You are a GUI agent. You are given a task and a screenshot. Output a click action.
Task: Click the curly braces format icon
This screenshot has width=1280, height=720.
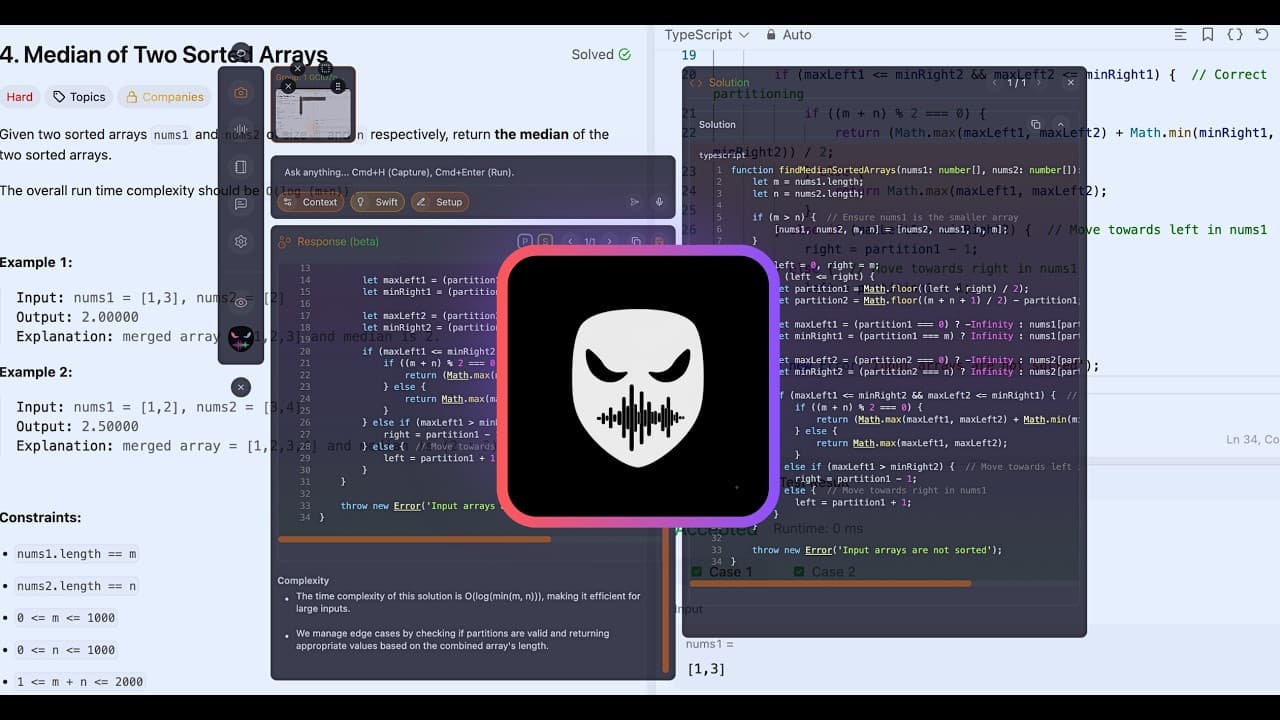[x=1235, y=35]
